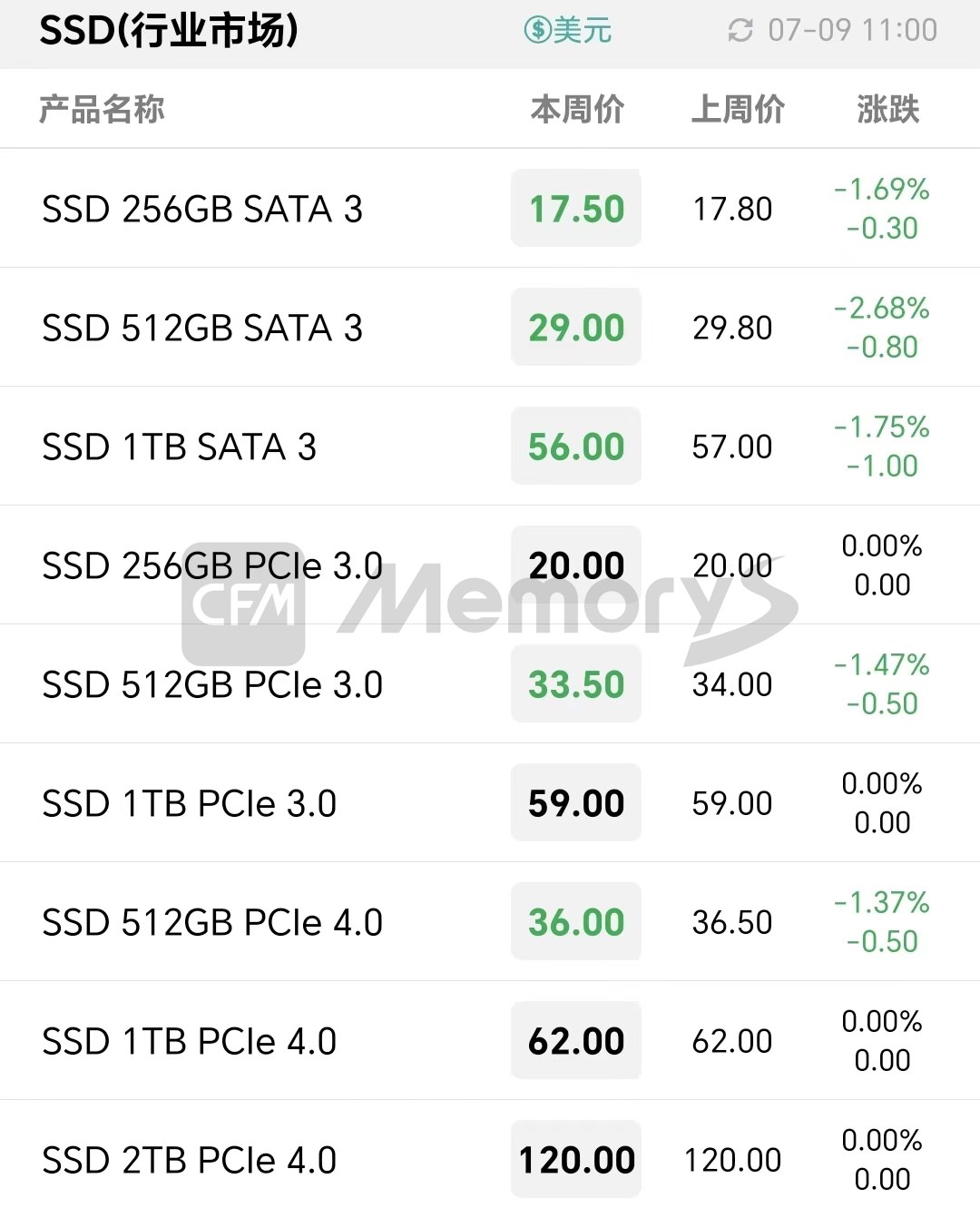Tap the dollar currency icon 美元

pyautogui.click(x=568, y=31)
